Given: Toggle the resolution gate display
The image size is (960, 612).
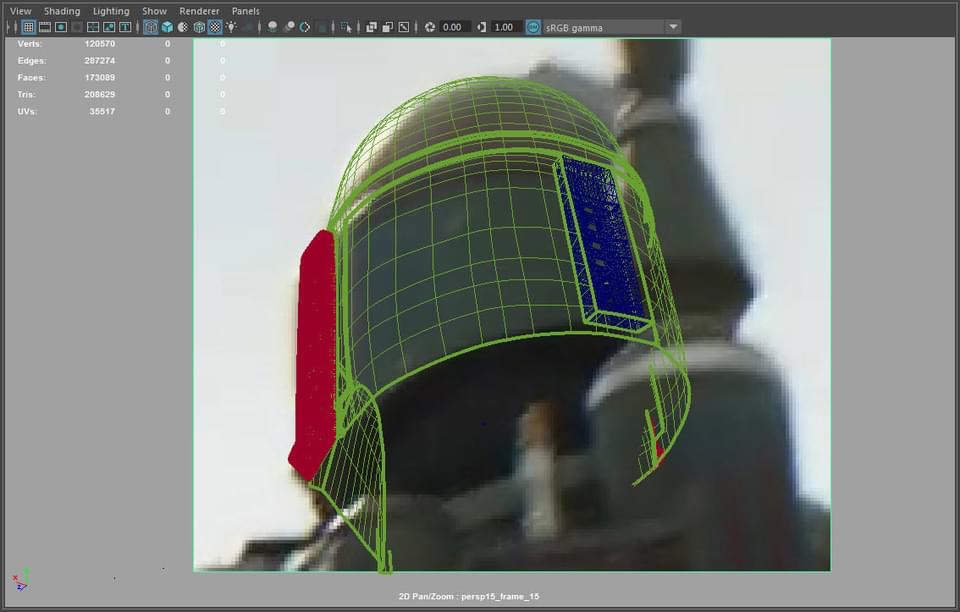Looking at the screenshot, I should [61, 27].
